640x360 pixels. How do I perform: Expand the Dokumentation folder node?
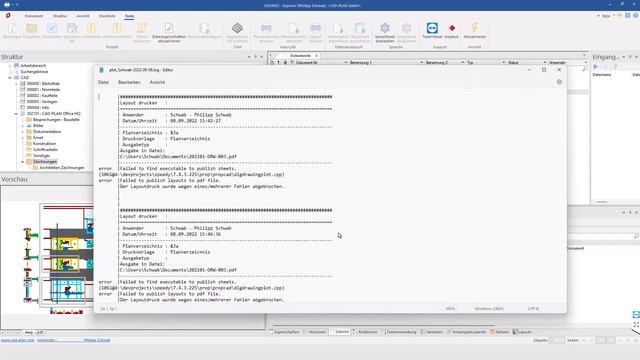pyautogui.click(x=23, y=132)
